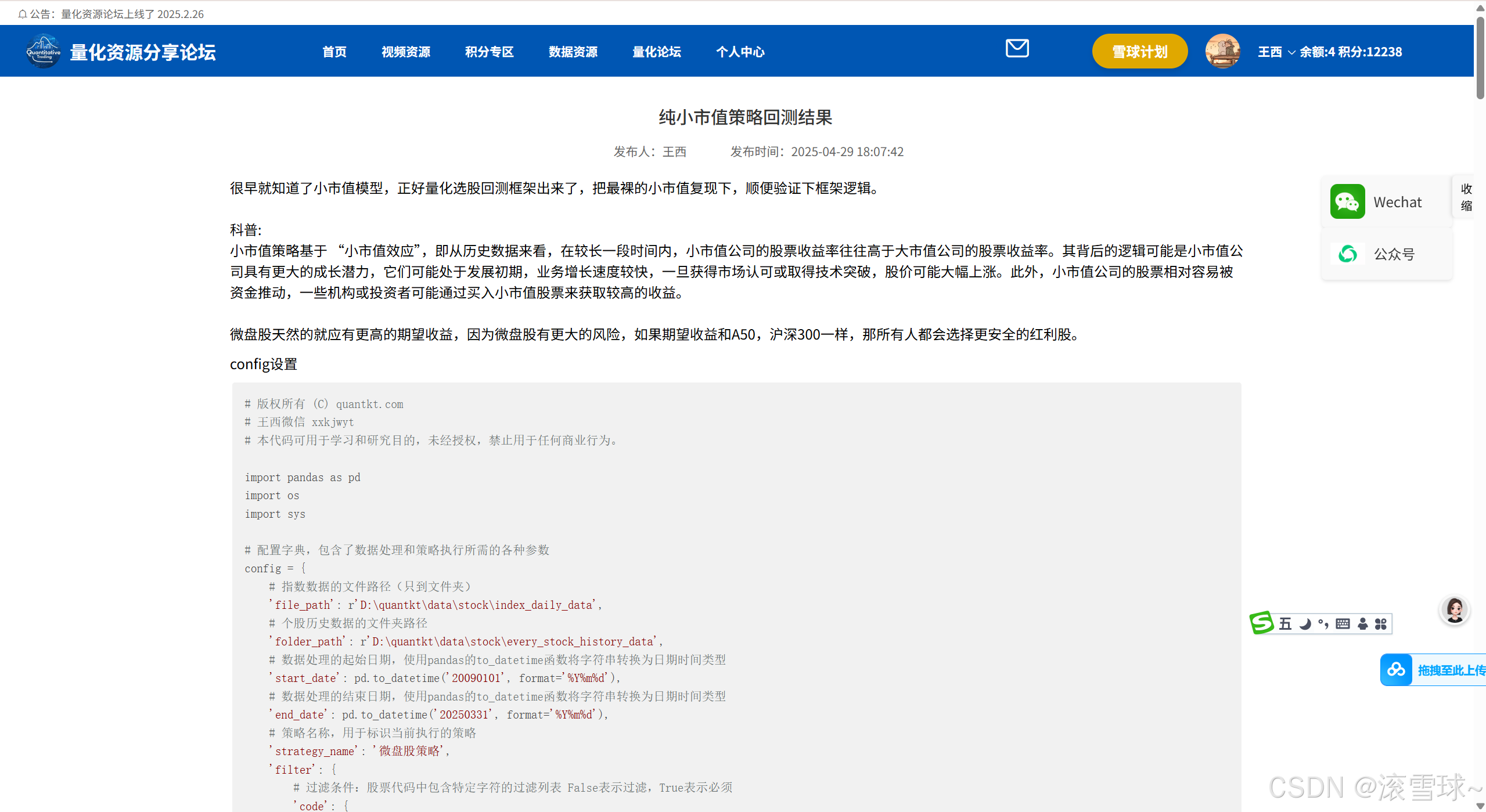1486x812 pixels.
Task: Click the 公众号 swirl icon
Action: point(1347,254)
